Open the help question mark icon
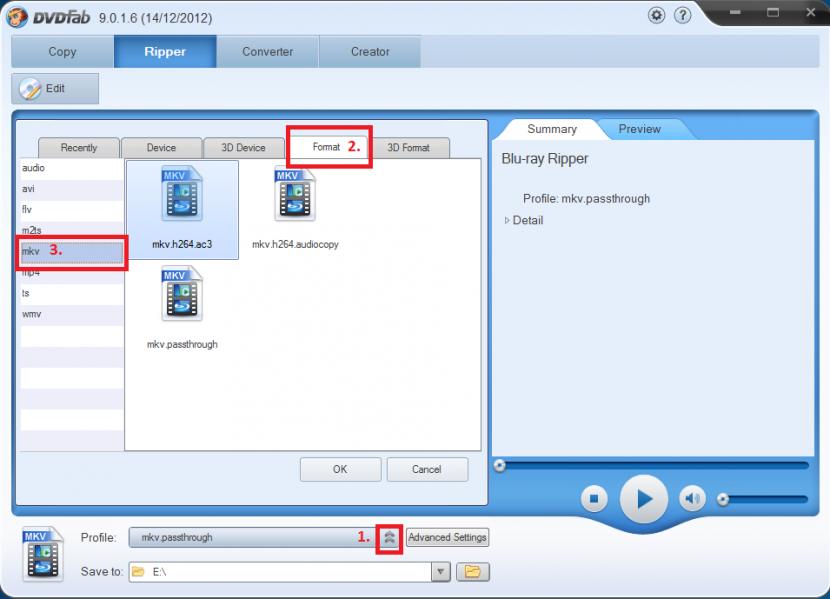The width and height of the screenshot is (830, 599). (x=683, y=15)
